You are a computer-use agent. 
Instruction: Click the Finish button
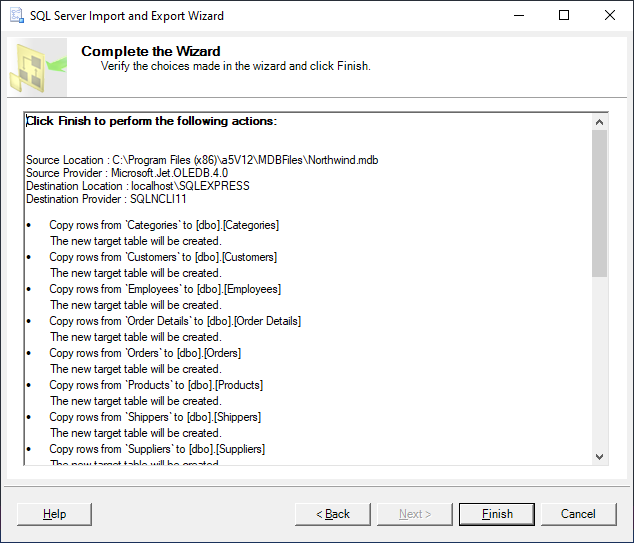coord(497,514)
